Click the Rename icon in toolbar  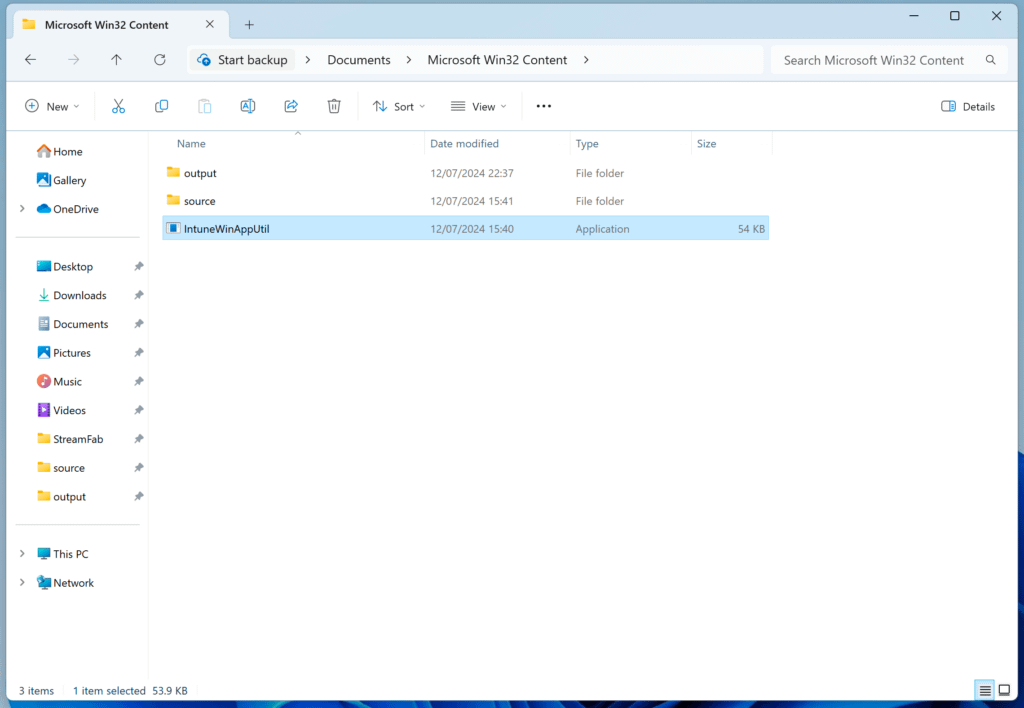pos(248,106)
